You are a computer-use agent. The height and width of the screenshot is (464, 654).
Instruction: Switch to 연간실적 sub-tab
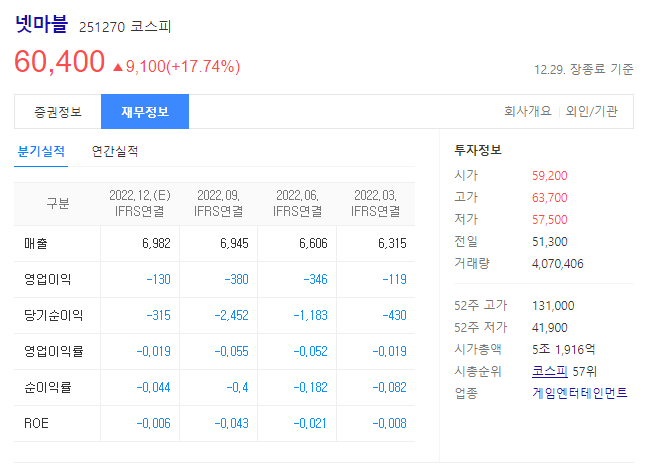(115, 151)
